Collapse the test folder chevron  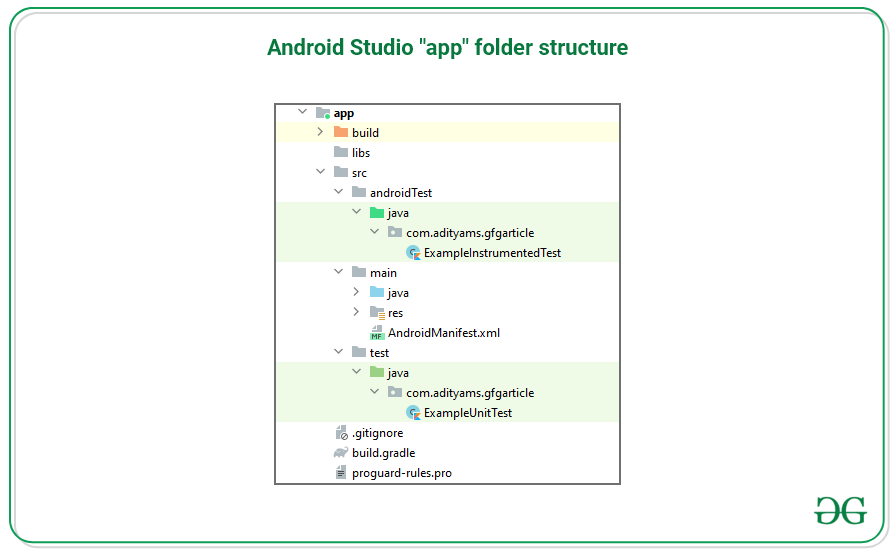pos(338,352)
